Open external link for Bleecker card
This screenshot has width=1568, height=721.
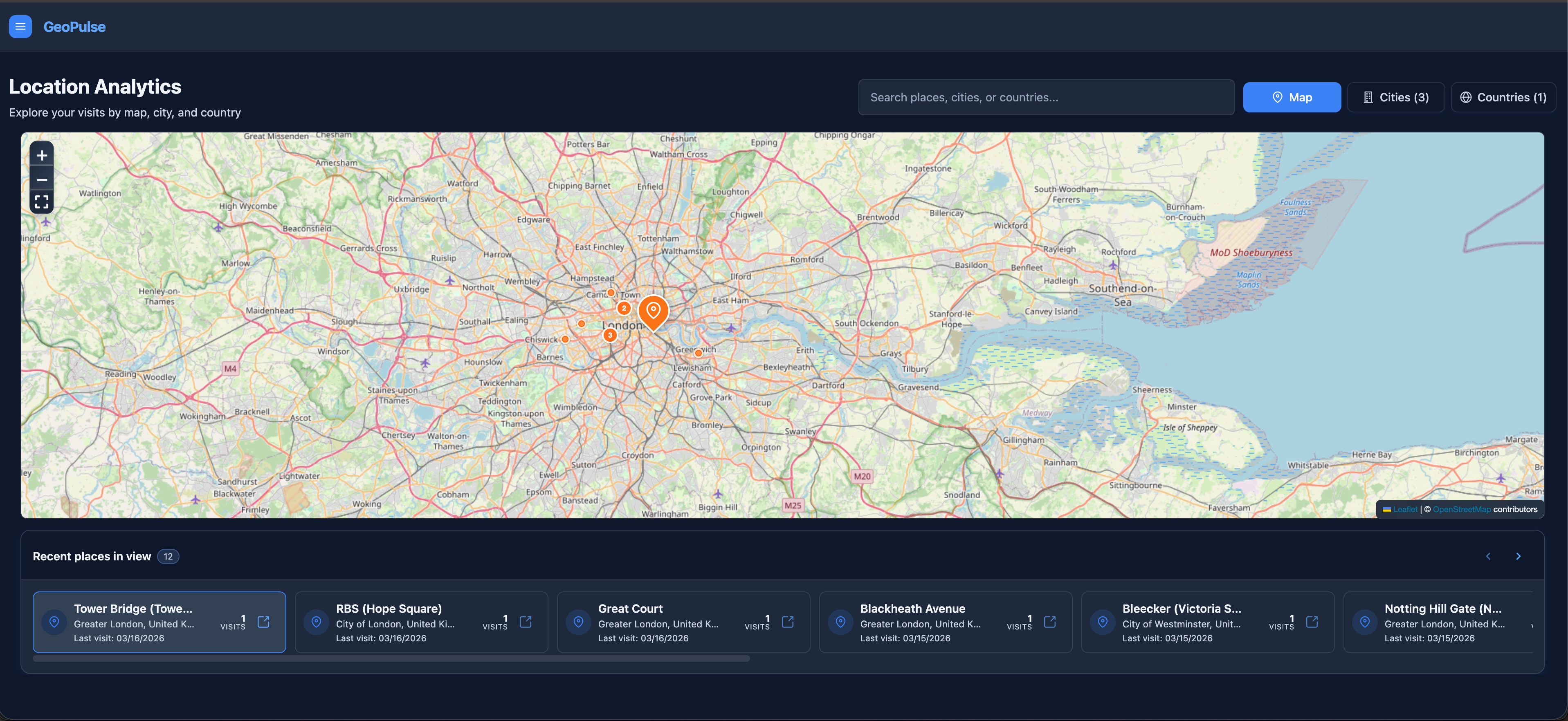(x=1312, y=622)
